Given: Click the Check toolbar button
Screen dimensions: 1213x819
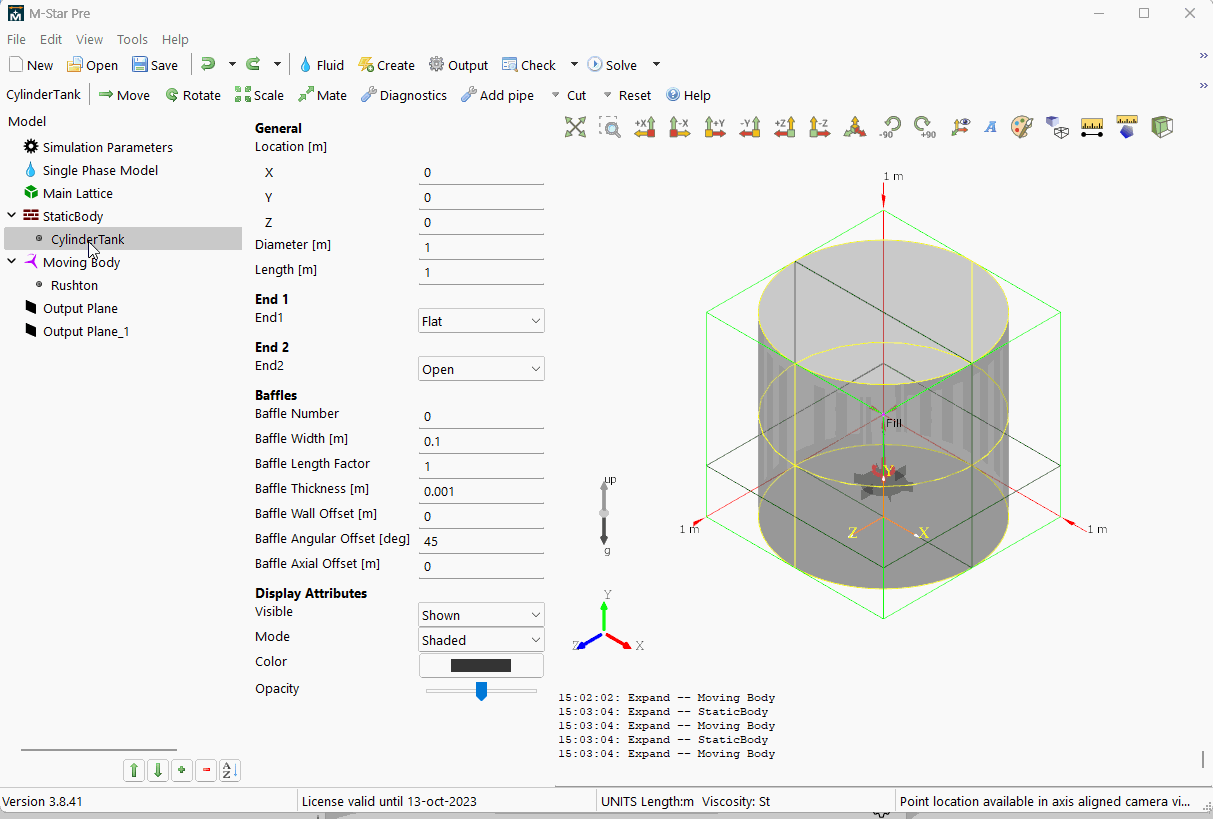Looking at the screenshot, I should tap(529, 65).
